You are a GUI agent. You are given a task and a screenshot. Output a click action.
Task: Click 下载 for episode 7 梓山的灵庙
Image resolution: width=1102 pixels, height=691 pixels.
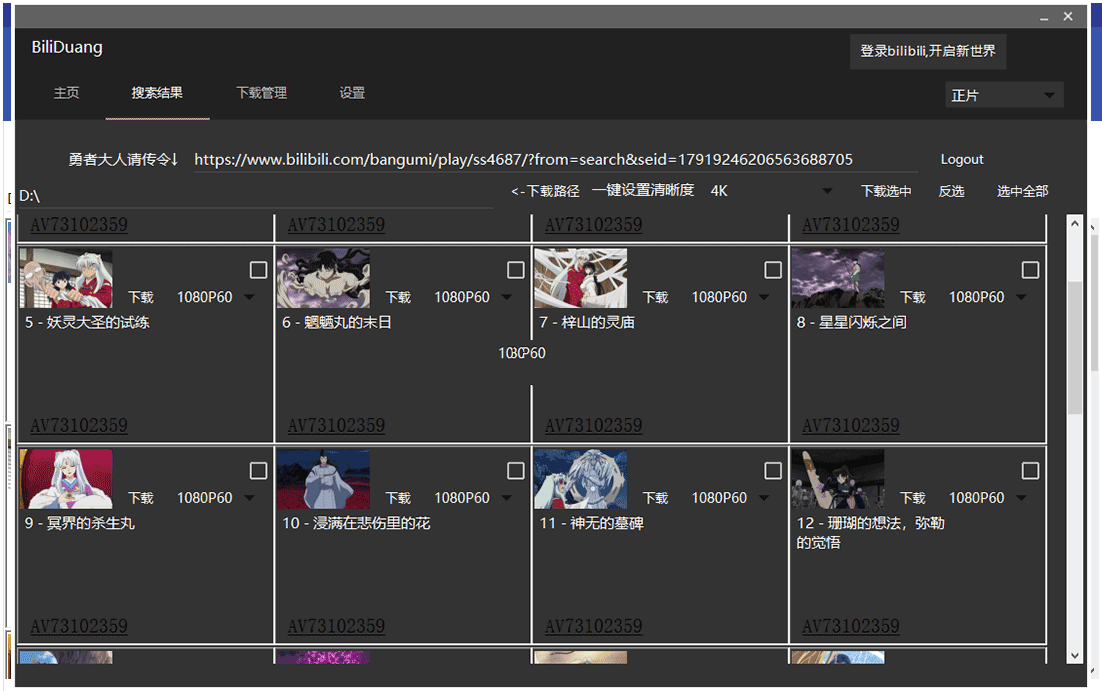tap(656, 297)
